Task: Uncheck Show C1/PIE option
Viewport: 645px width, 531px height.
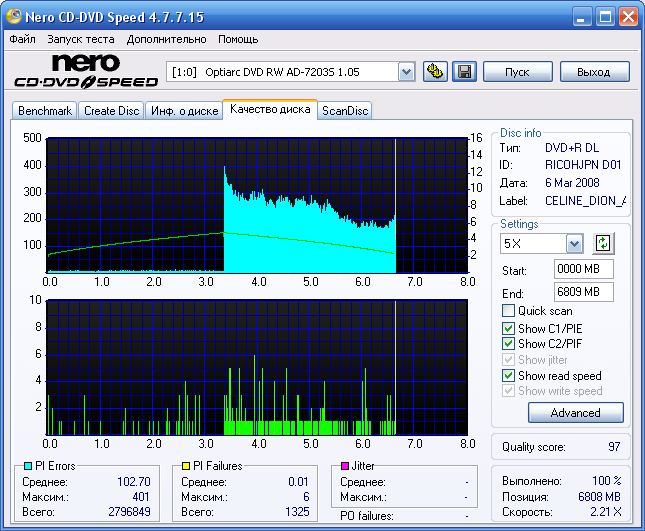Action: (x=509, y=328)
